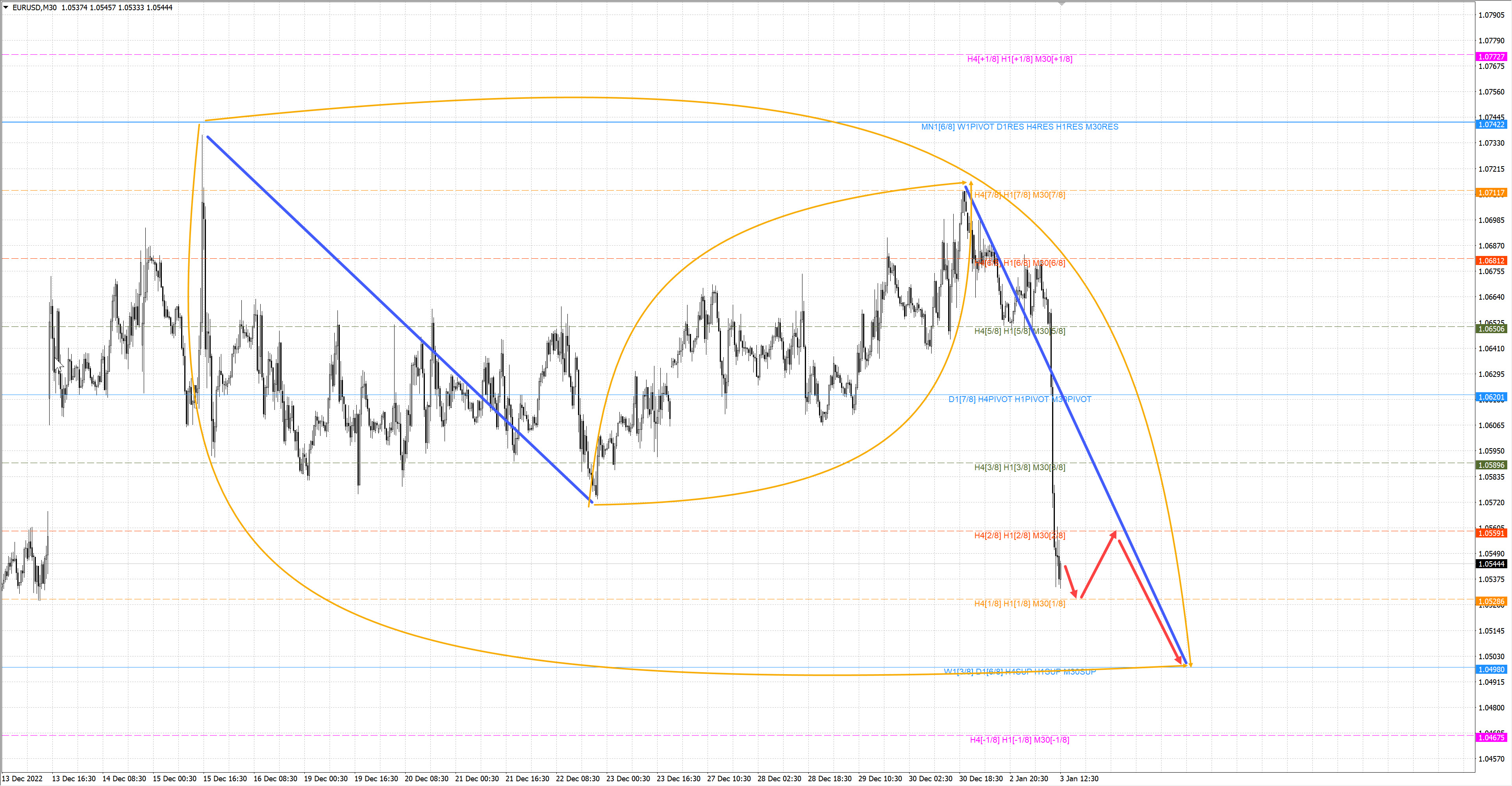Select the red upward arrow toward 2/8 level
This screenshot has height=786, width=1512.
pos(1098,564)
